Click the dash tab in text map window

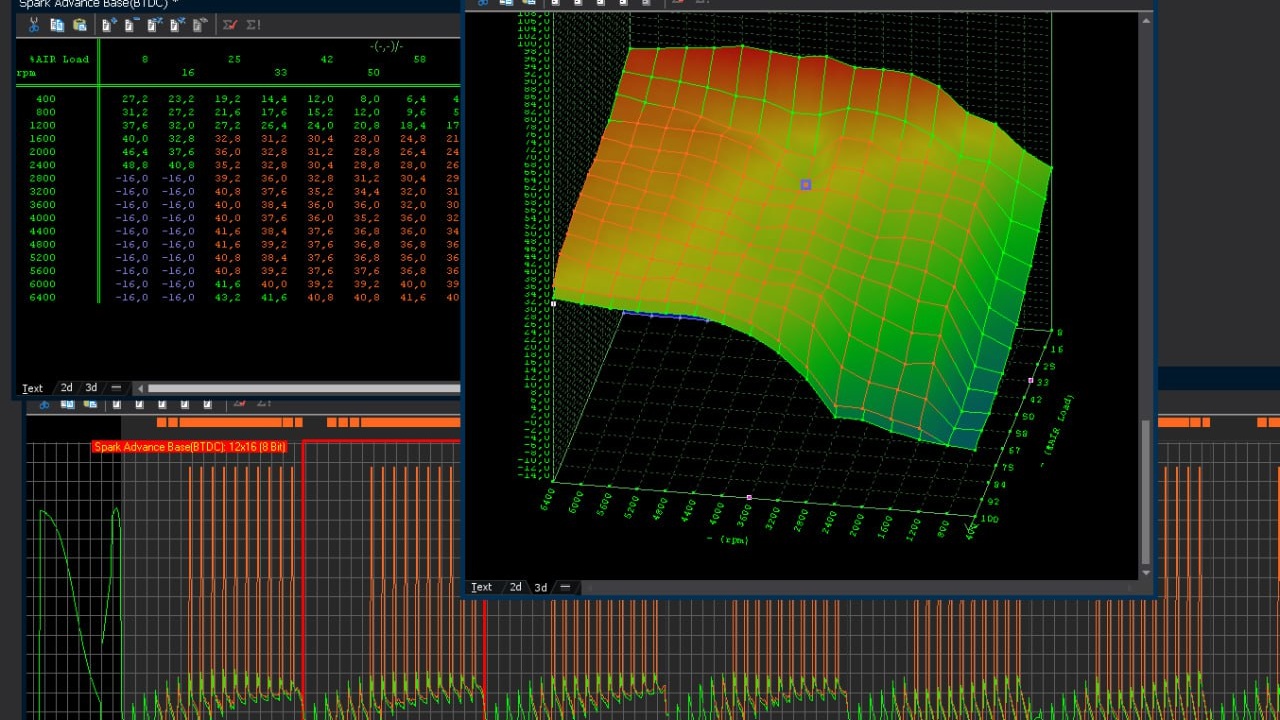[x=116, y=388]
